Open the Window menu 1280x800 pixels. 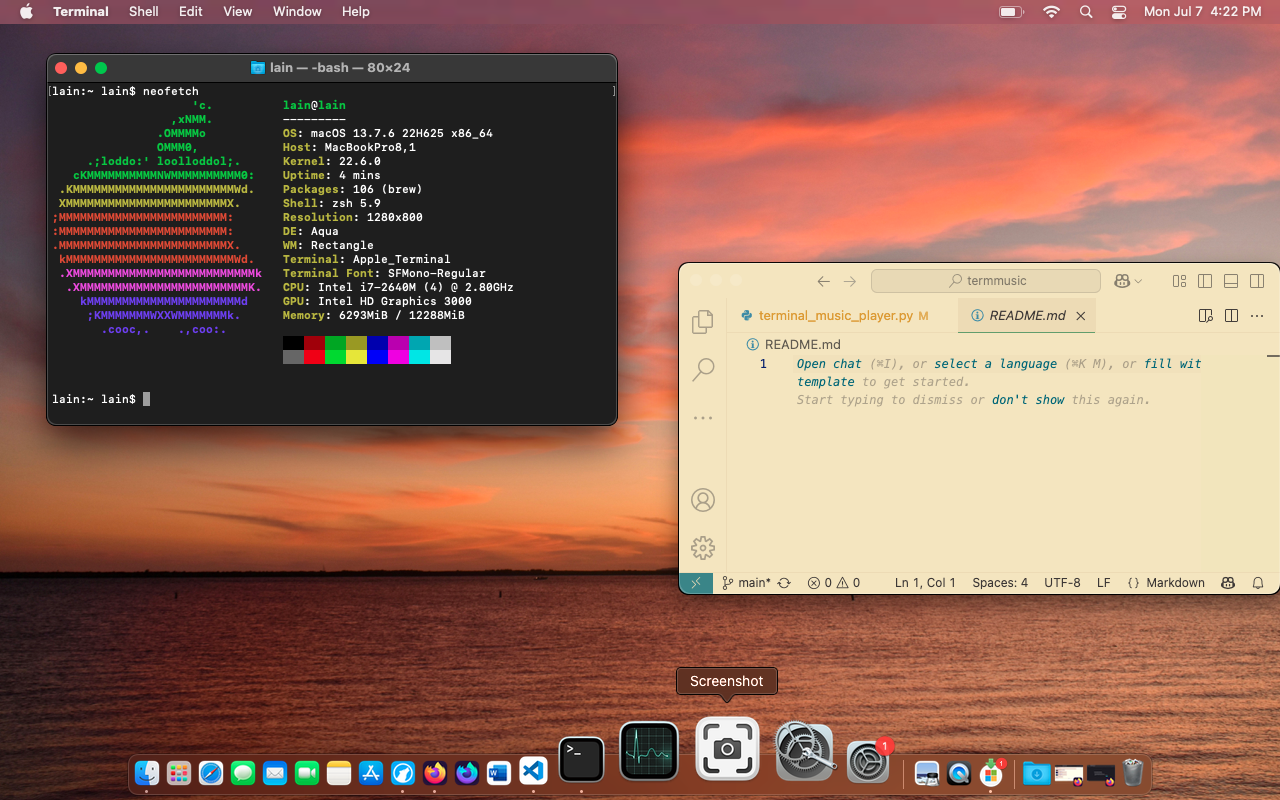(297, 12)
